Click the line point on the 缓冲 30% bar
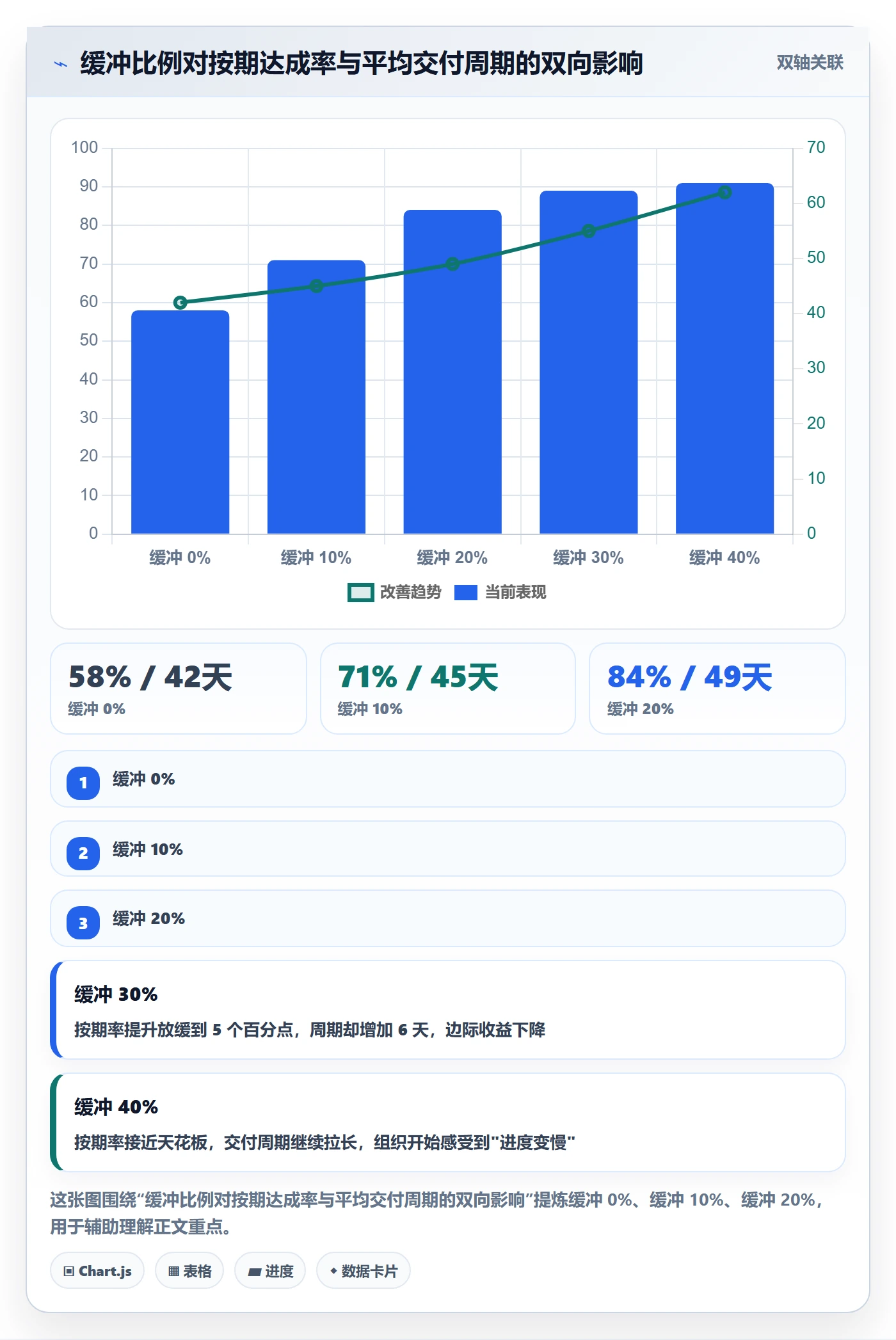896x1340 pixels. pyautogui.click(x=589, y=230)
